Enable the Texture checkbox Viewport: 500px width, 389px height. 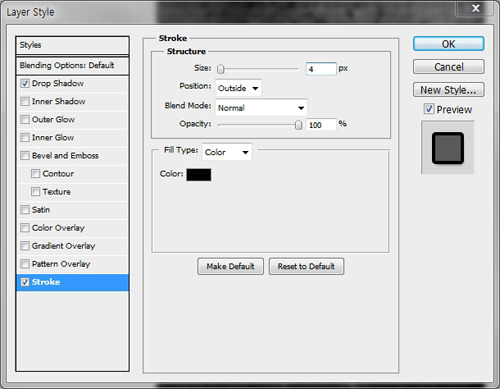35,192
